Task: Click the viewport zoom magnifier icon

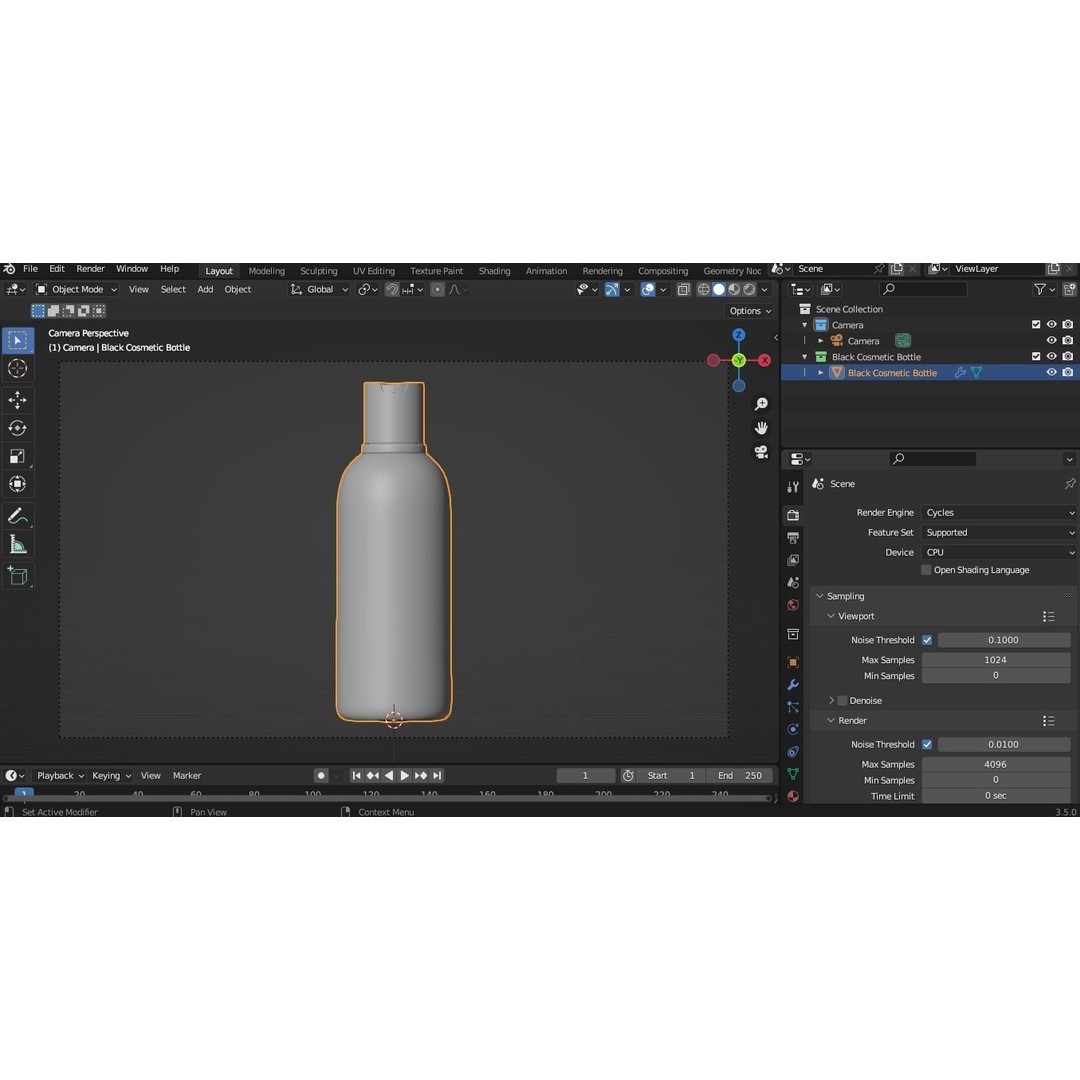Action: click(761, 404)
